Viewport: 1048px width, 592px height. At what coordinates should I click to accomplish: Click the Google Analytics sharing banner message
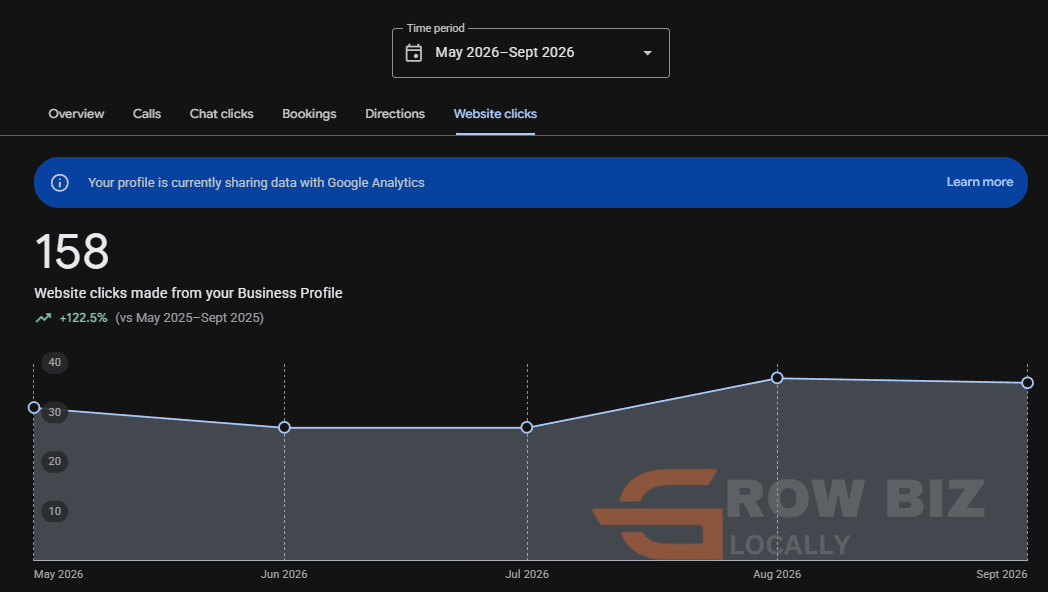(256, 182)
